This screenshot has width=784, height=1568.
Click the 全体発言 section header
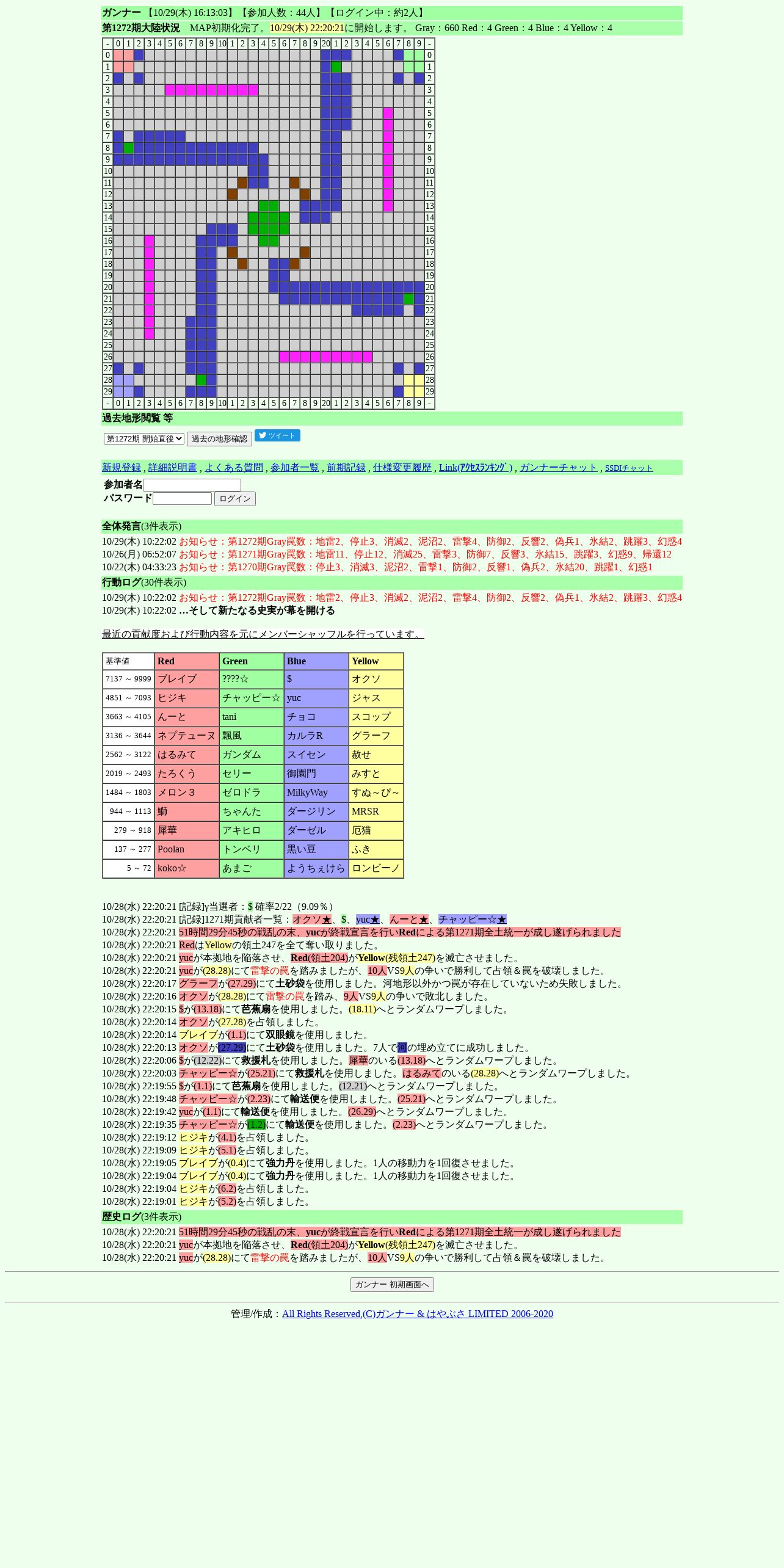coord(392,526)
